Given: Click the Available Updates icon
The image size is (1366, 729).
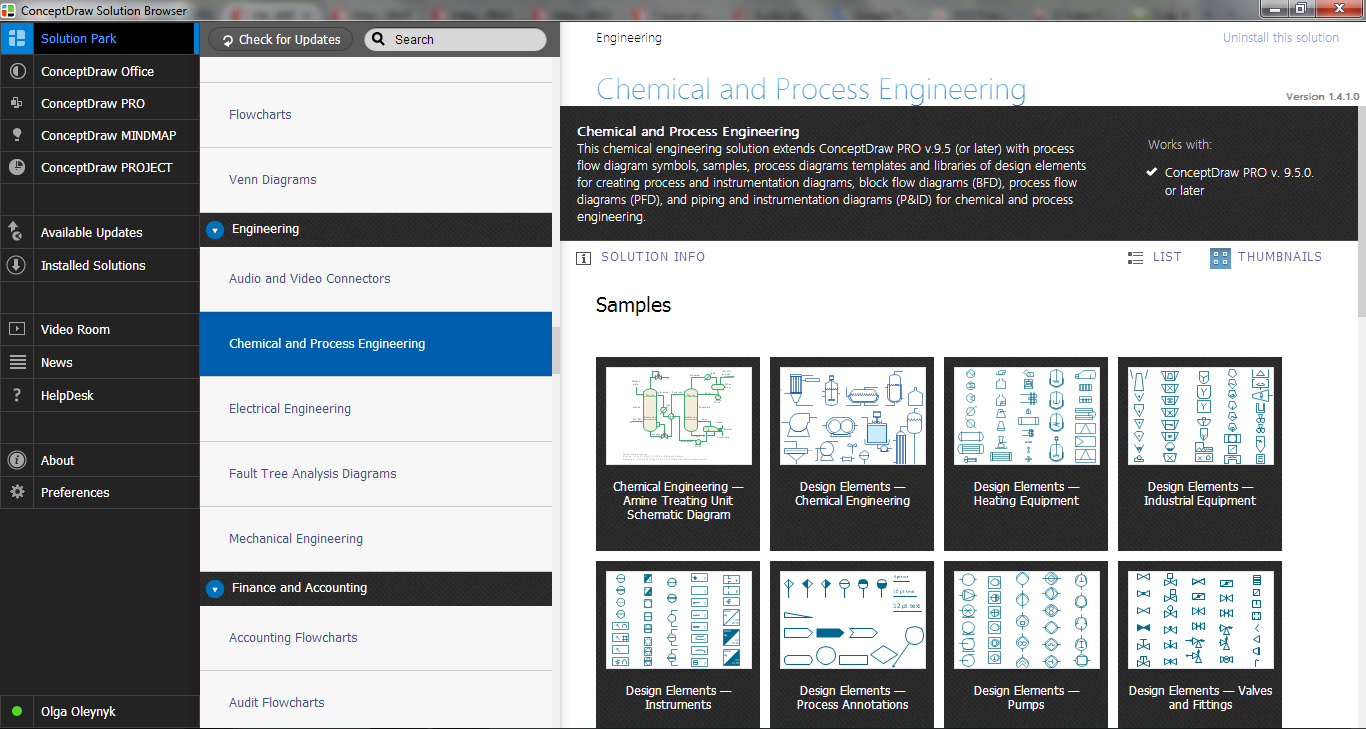Looking at the screenshot, I should point(17,232).
